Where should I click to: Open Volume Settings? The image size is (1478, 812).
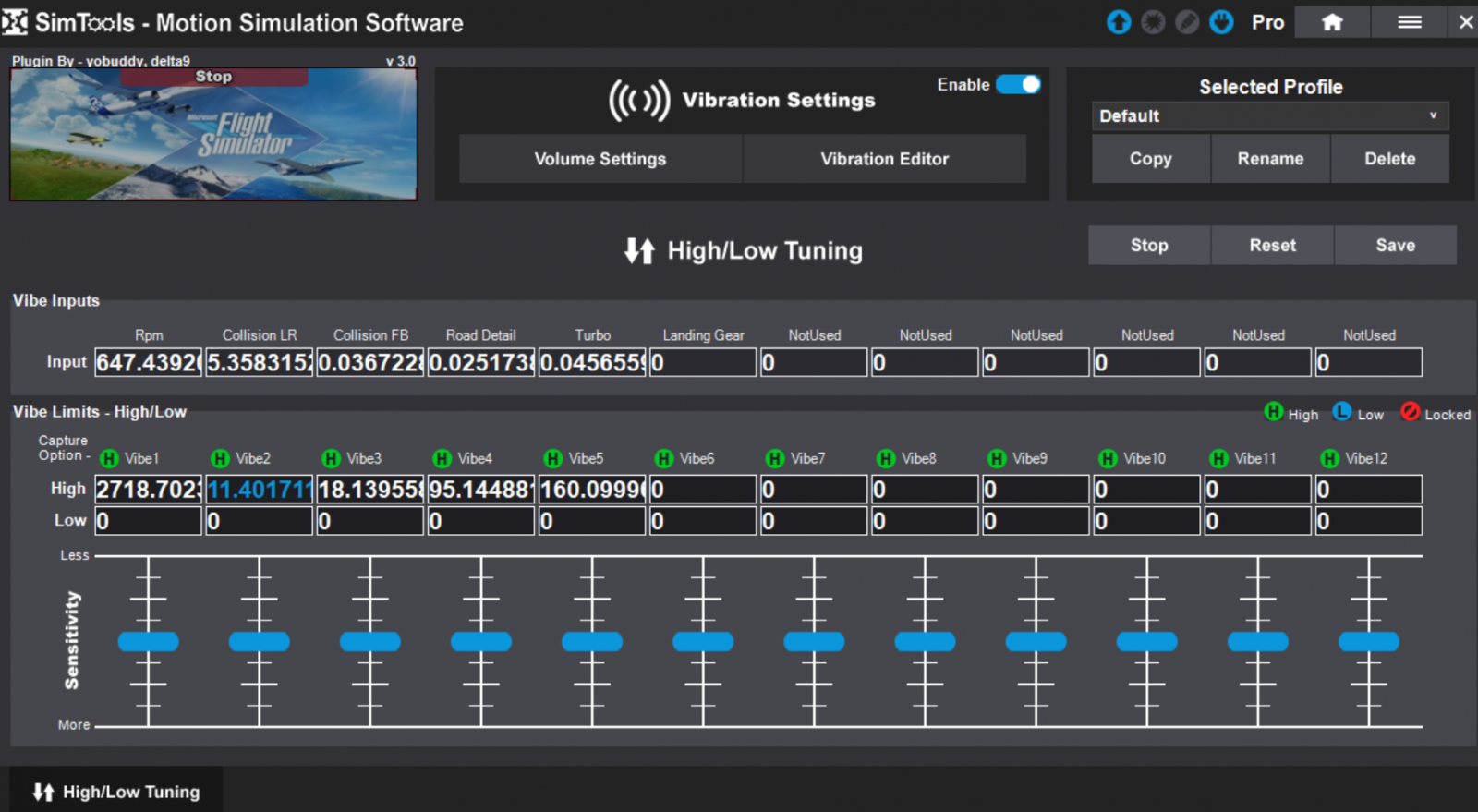[600, 159]
